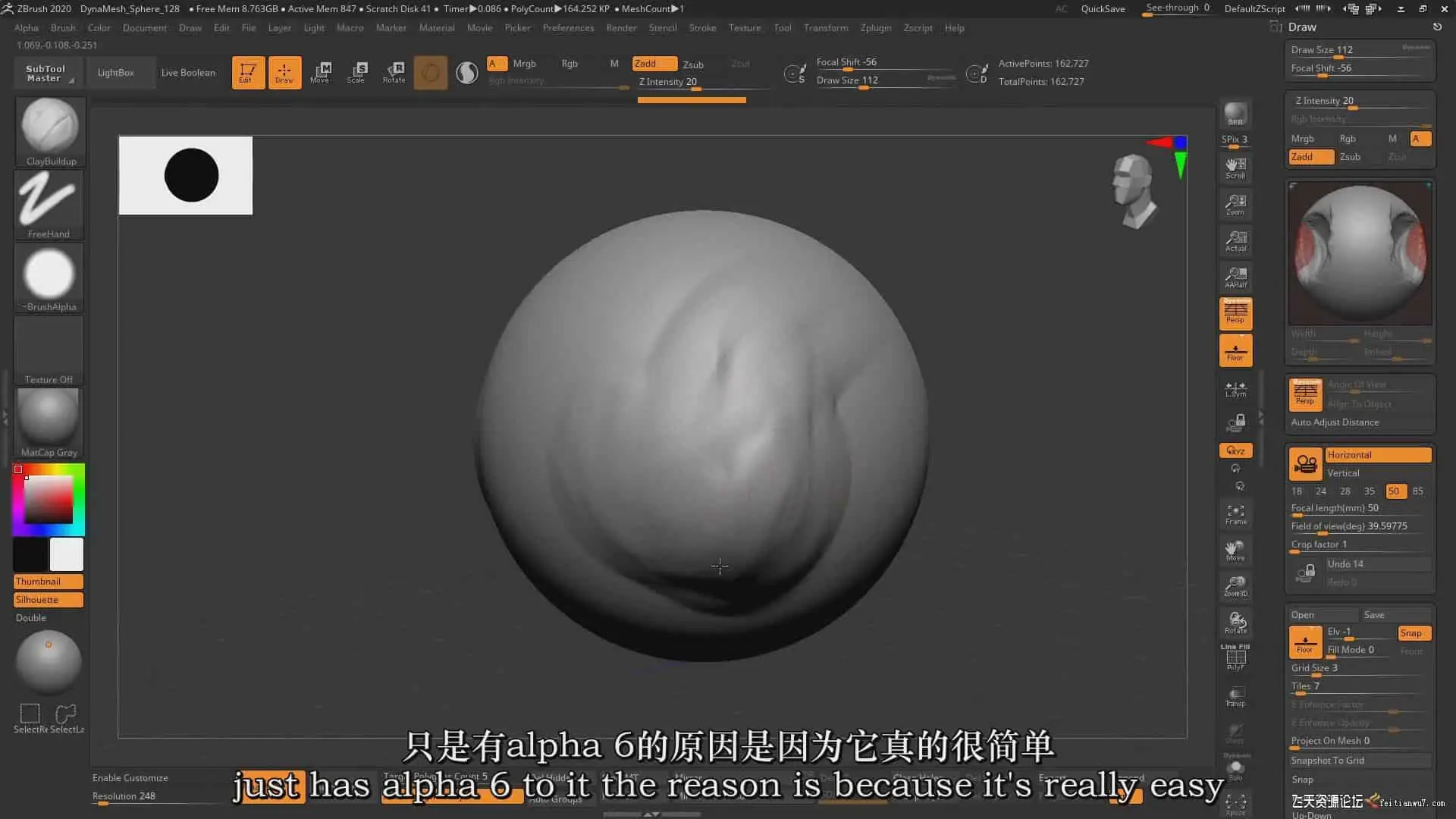
Task: Click the Actual size zoom icon
Action: click(x=1235, y=241)
